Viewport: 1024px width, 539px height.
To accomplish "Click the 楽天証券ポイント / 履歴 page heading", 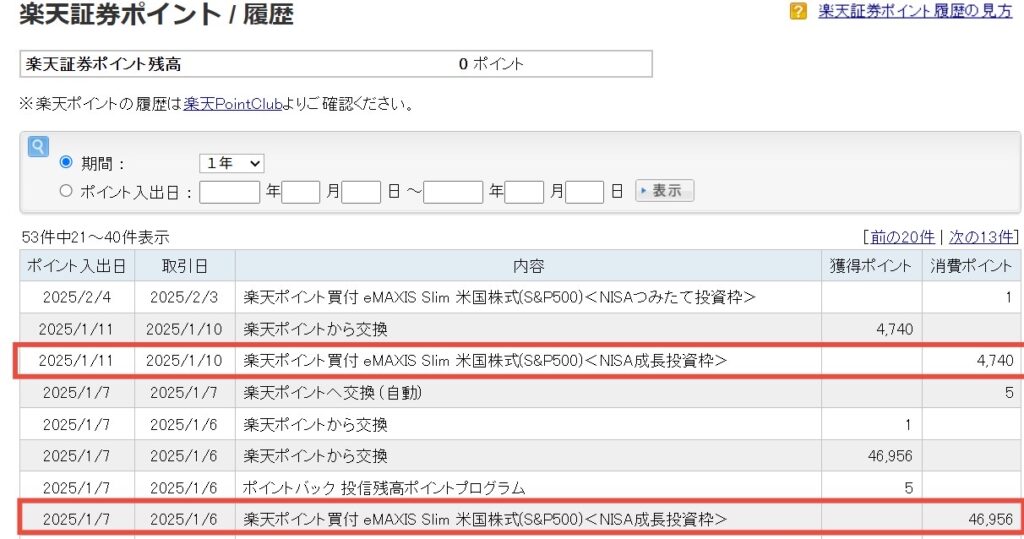I will 157,14.
